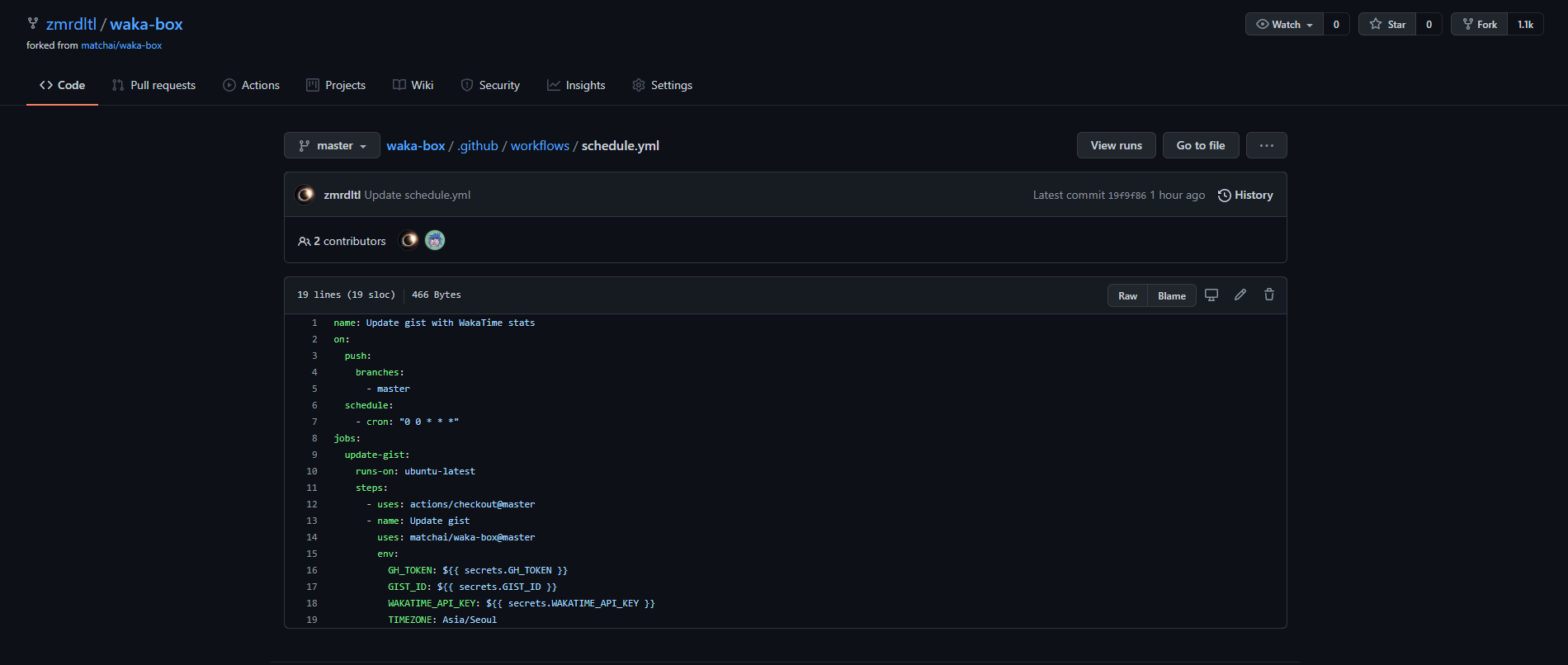Open the stargazers count of 0

tap(1429, 24)
